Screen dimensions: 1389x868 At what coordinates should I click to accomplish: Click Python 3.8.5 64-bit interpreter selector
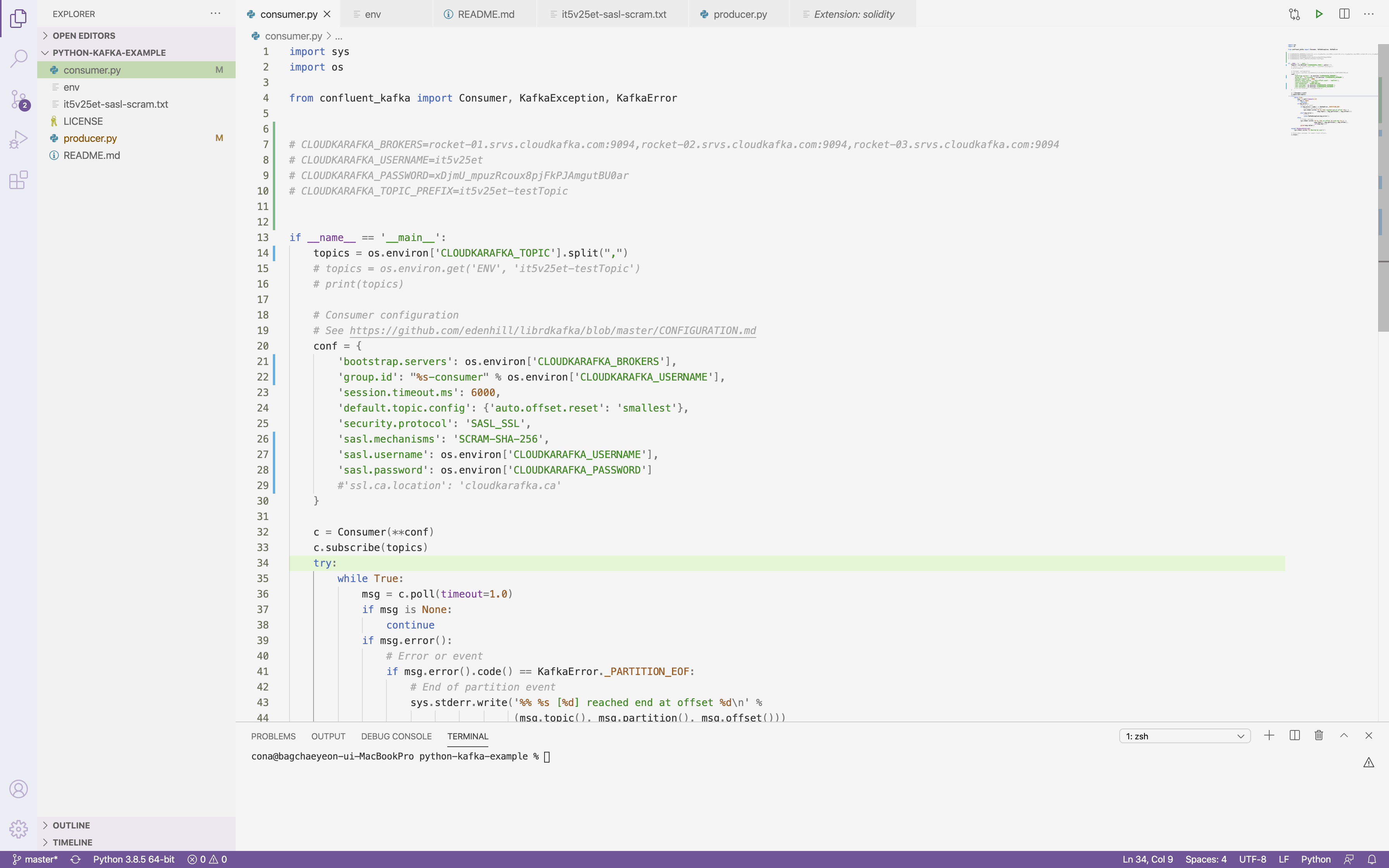coord(134,859)
